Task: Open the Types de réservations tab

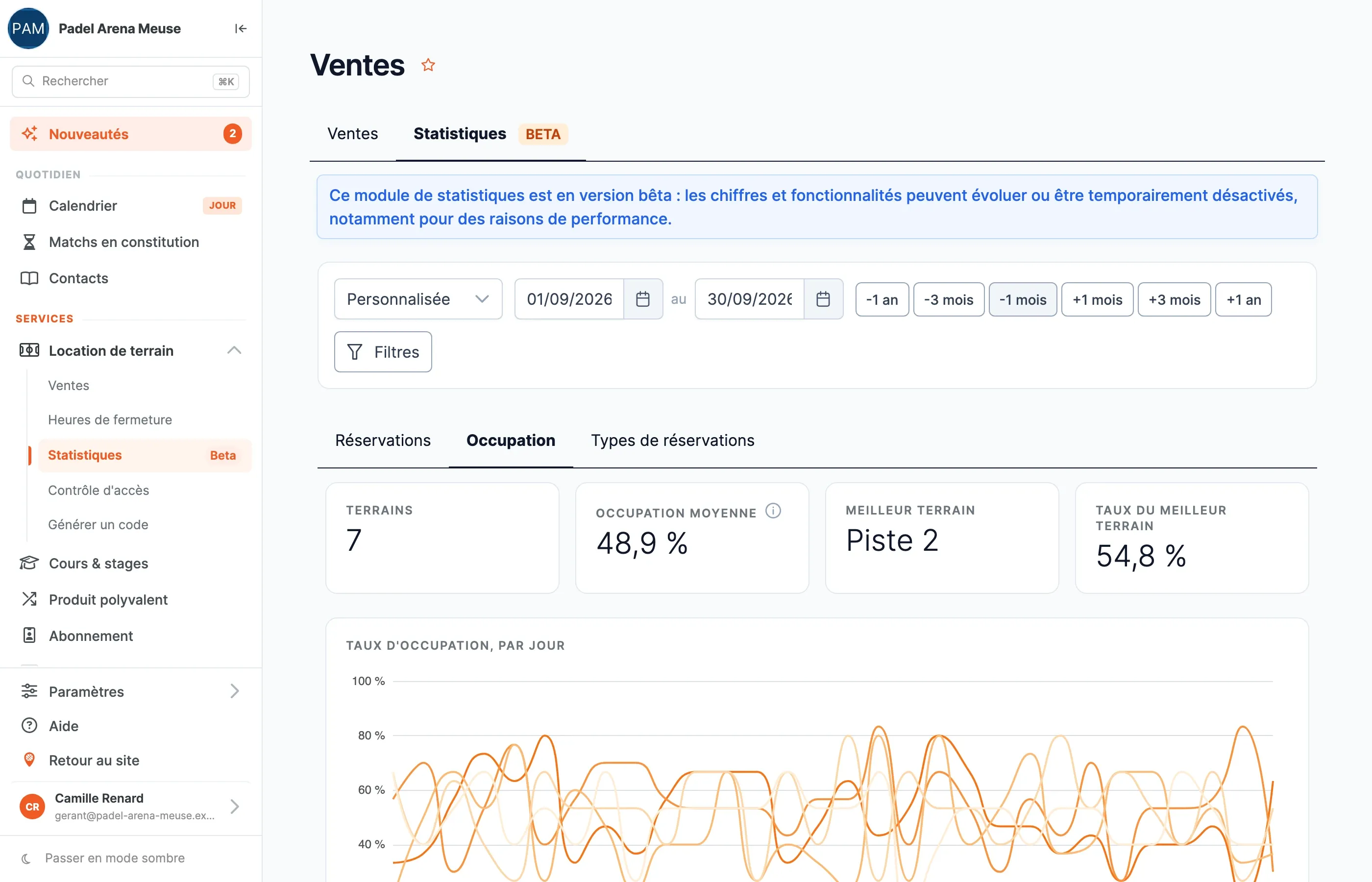Action: tap(672, 441)
